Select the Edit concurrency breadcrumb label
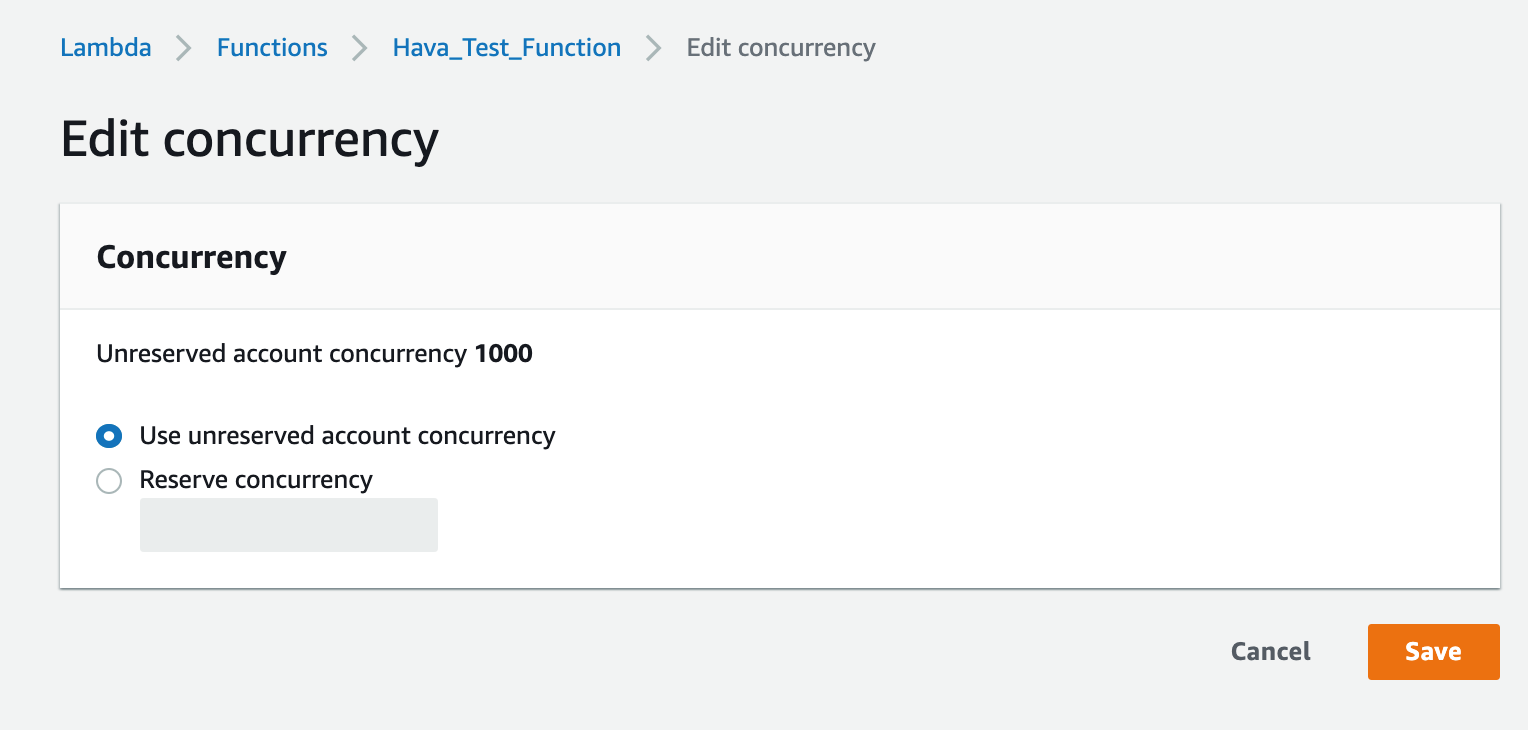 (781, 47)
